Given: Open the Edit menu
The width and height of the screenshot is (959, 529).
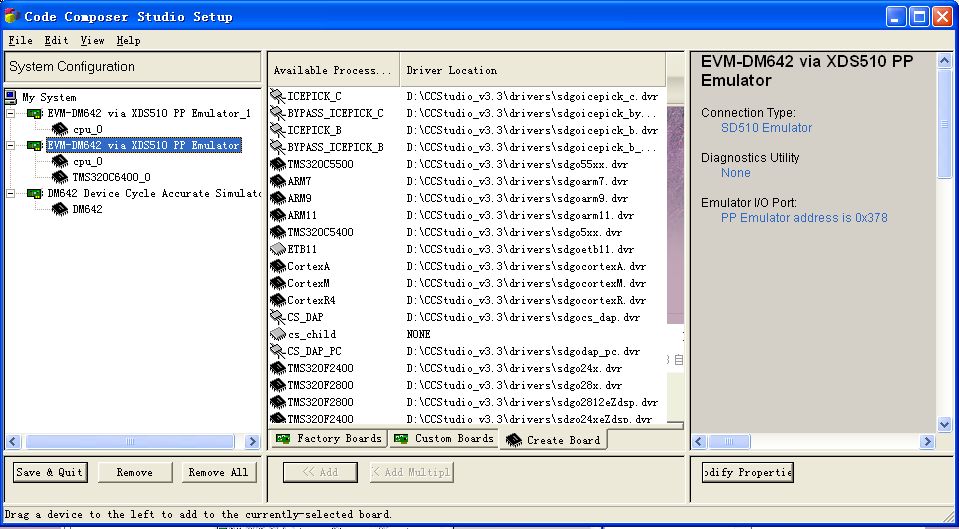Looking at the screenshot, I should (56, 40).
